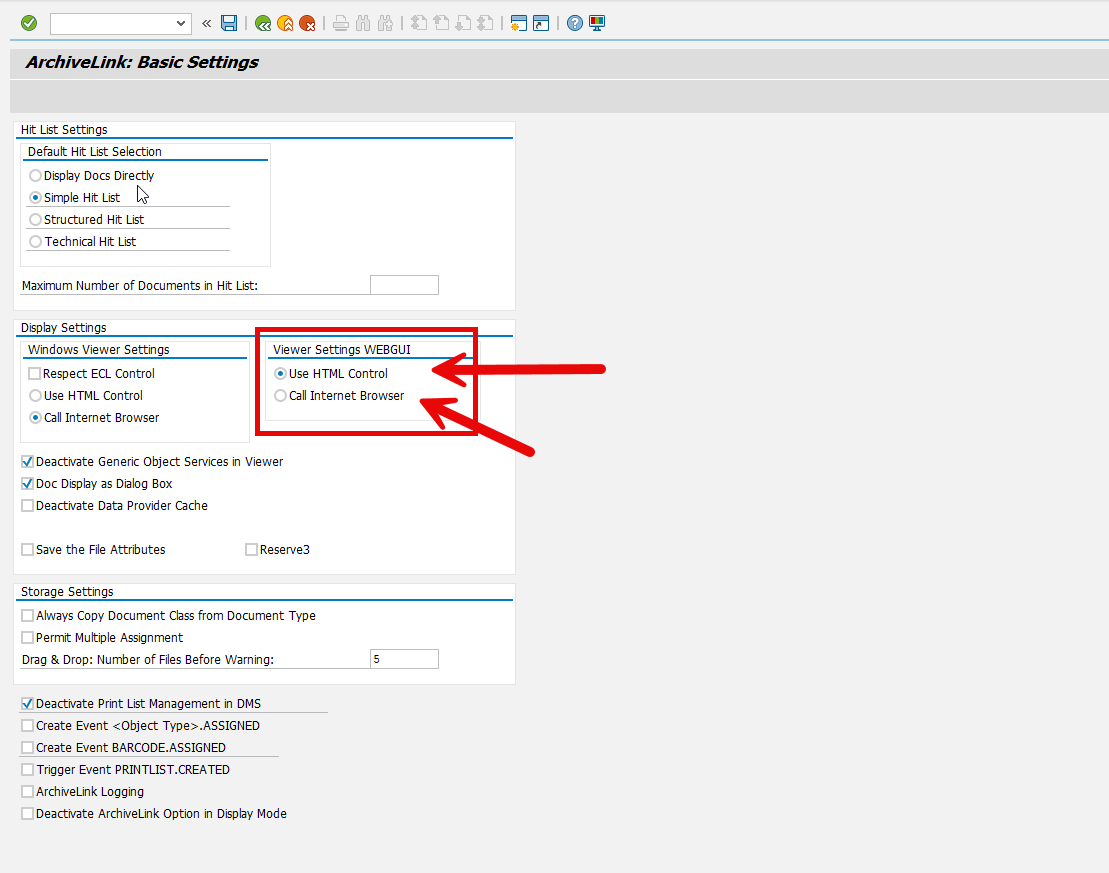Click the Find Next binoculars-plus icon
Image resolution: width=1109 pixels, height=873 pixels.
pos(385,23)
